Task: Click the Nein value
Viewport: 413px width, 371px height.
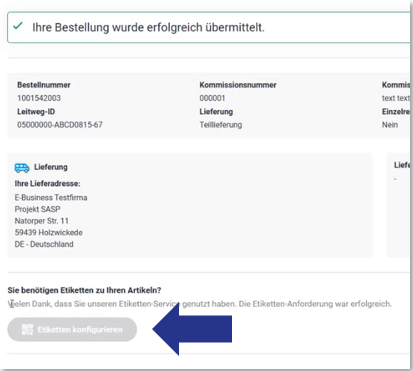Action: 390,125
